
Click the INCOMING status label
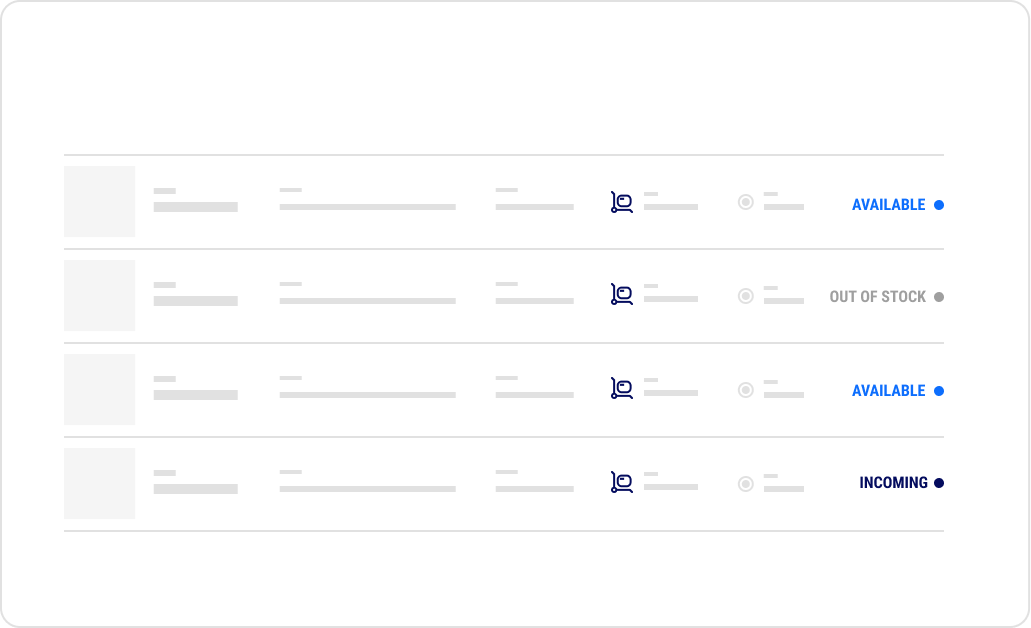click(893, 483)
